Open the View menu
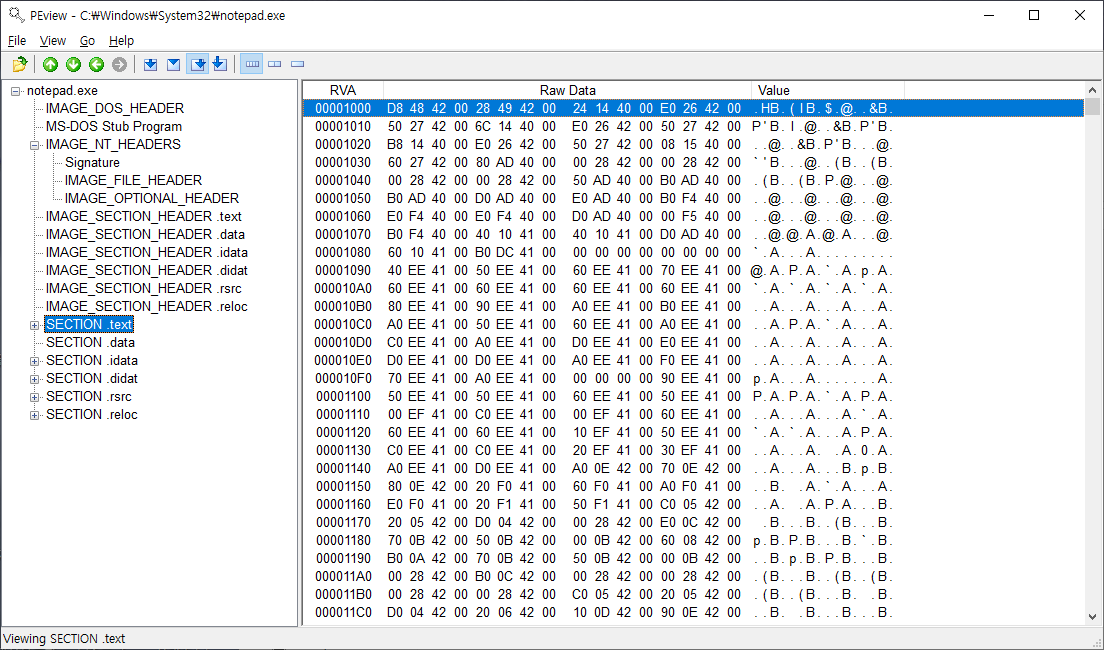Screen dimensions: 1104x650 53,41
